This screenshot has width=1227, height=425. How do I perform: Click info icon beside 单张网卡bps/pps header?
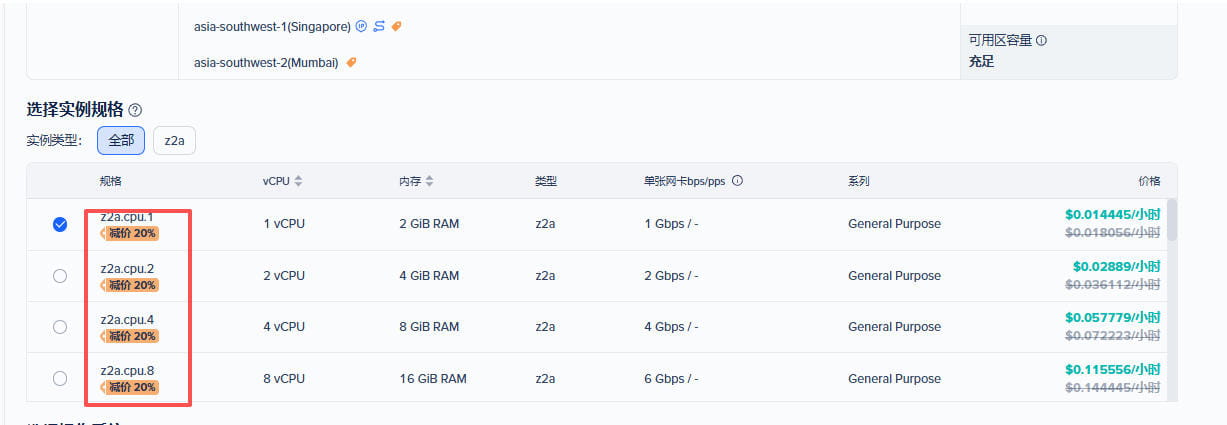(737, 182)
